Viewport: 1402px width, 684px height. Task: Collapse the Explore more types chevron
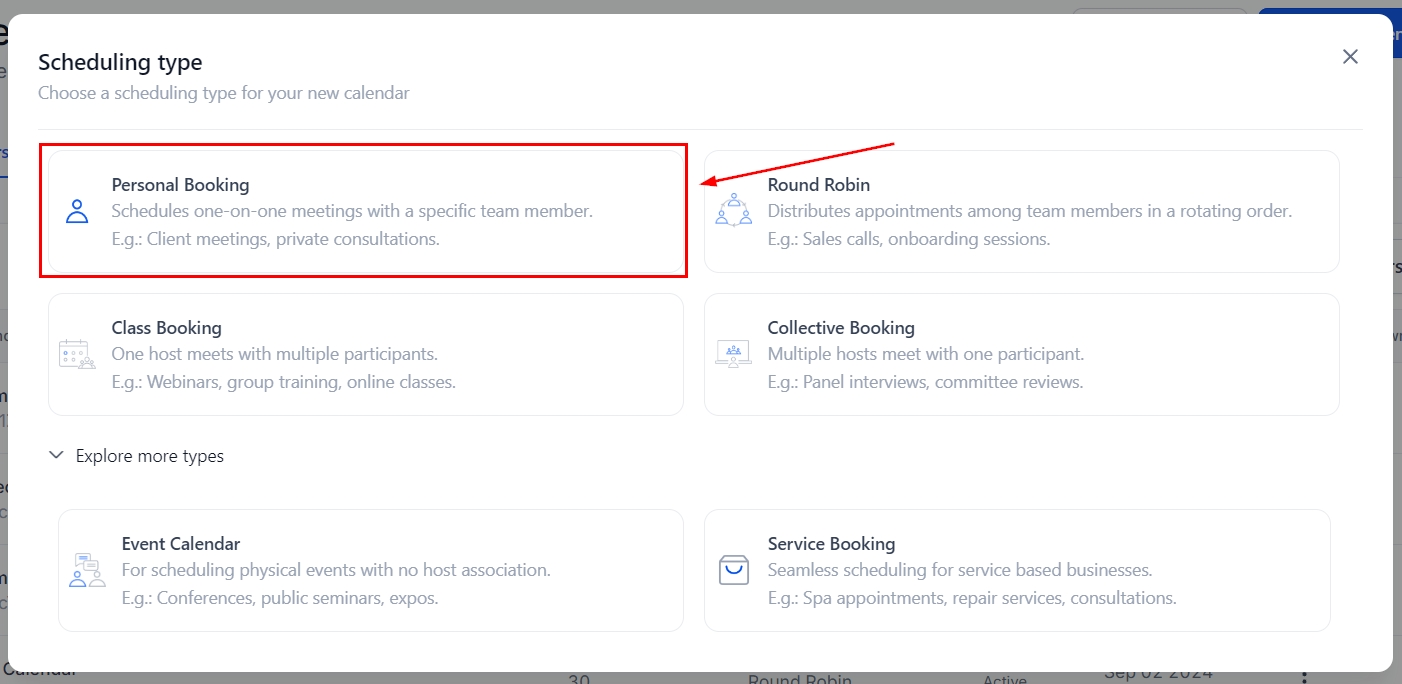56,456
